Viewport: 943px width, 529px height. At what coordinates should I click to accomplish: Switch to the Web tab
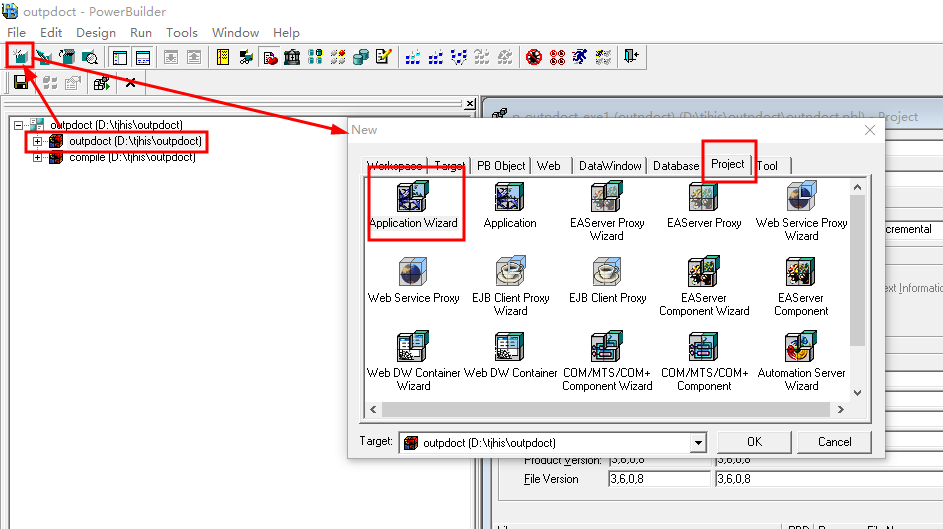[x=548, y=166]
